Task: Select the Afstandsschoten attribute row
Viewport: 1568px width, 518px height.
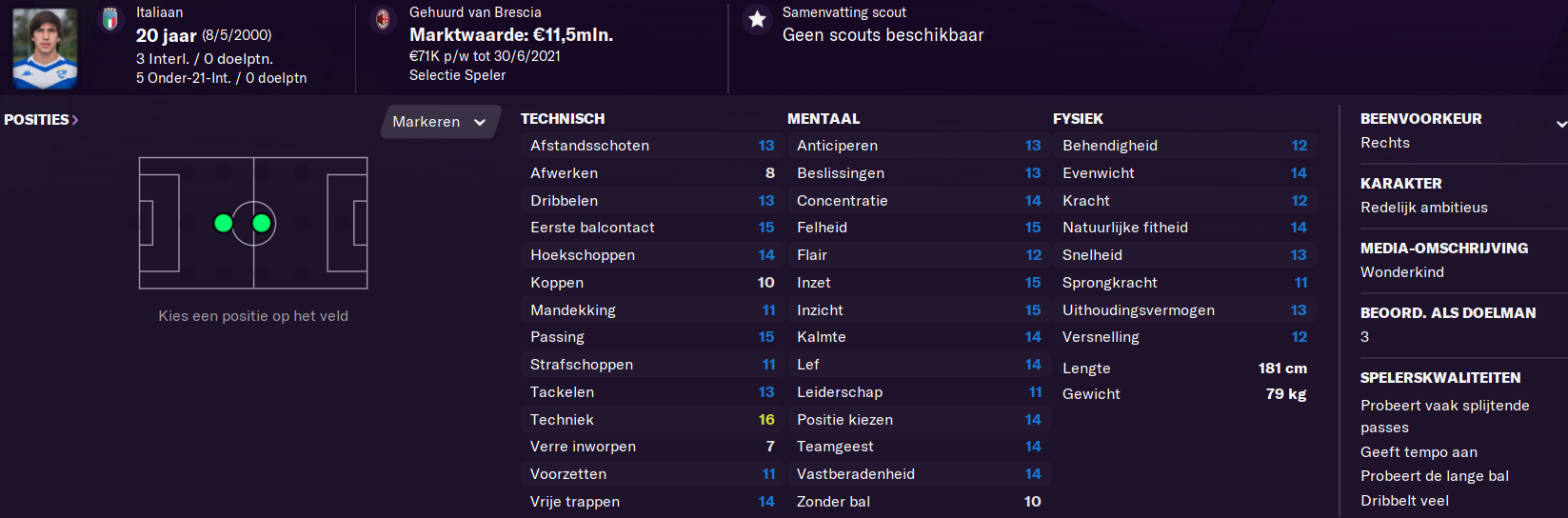Action: point(652,146)
